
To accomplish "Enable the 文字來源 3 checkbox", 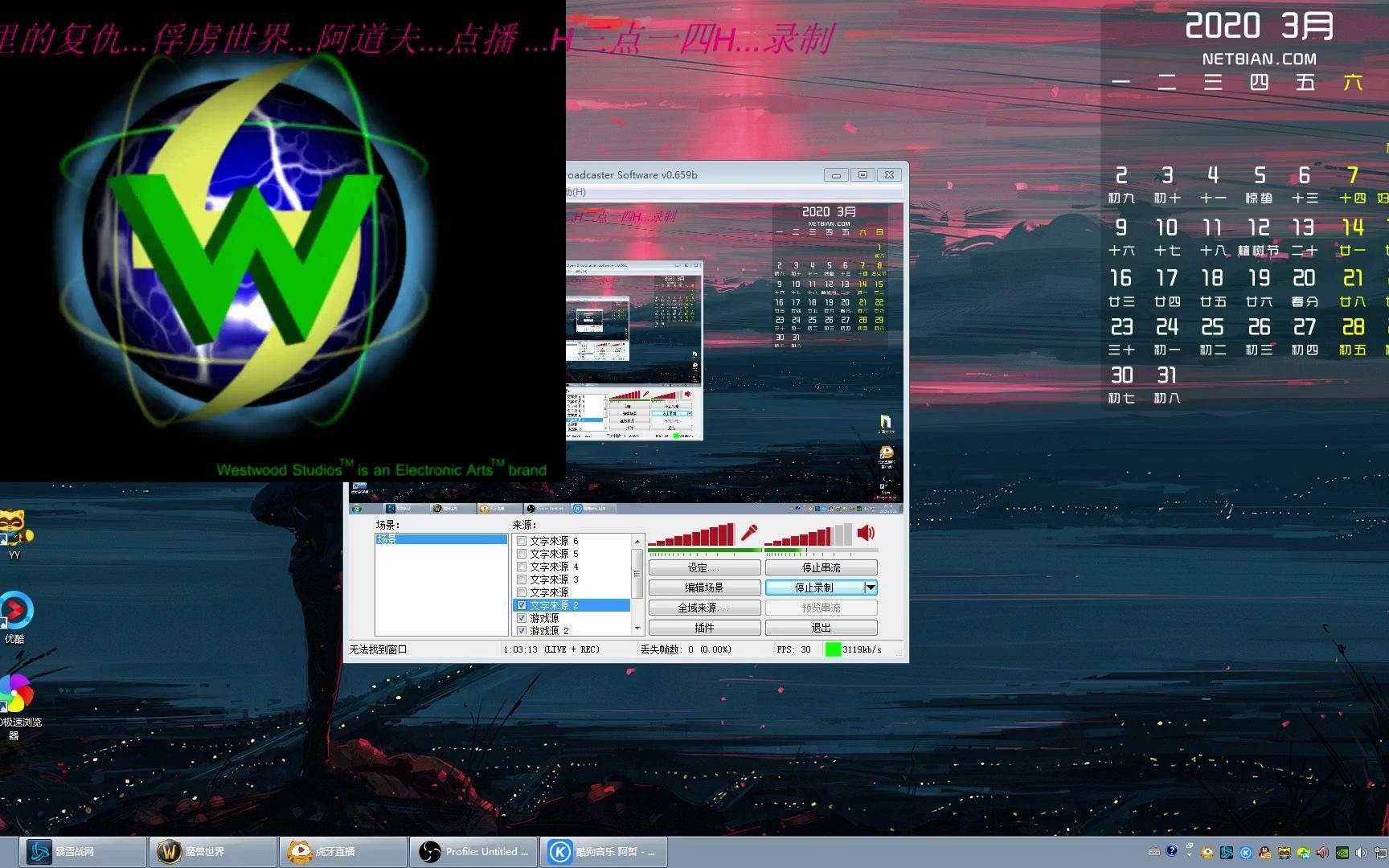I will click(522, 579).
